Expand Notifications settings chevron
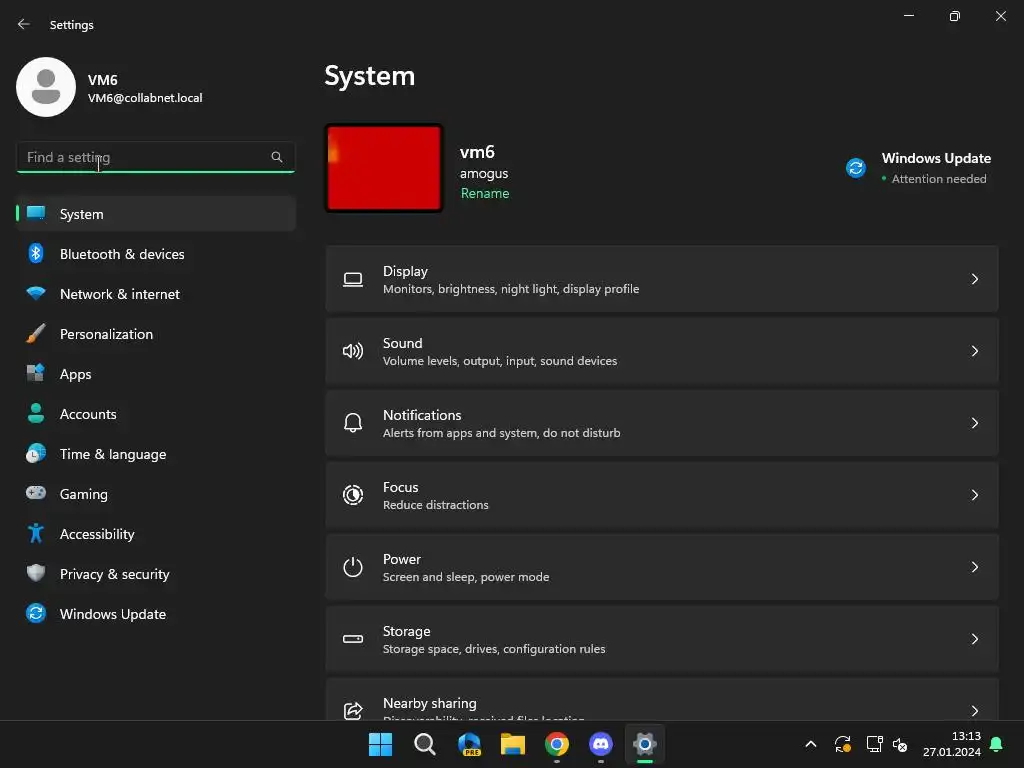The width and height of the screenshot is (1024, 768). [x=974, y=423]
